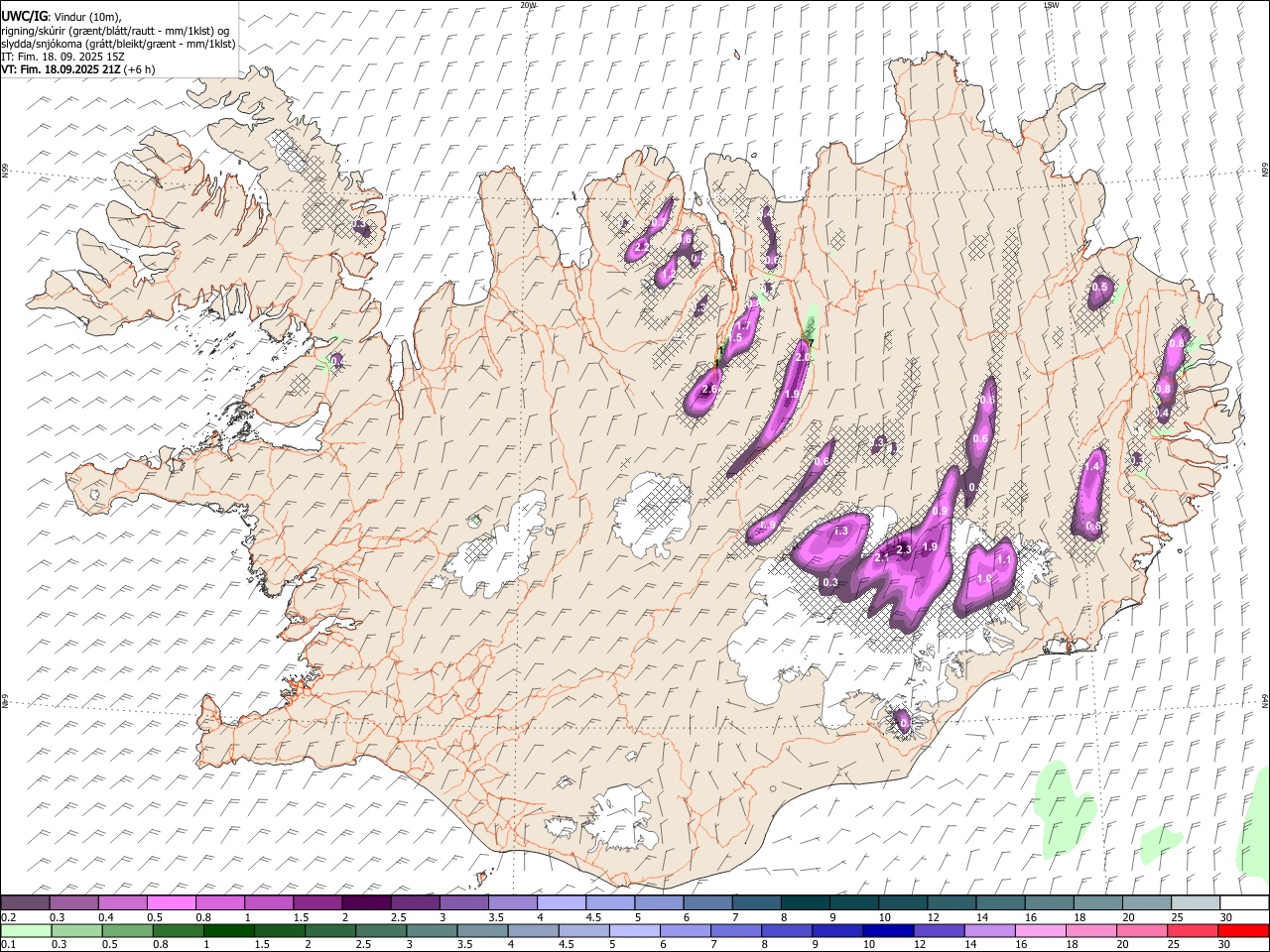The width and height of the screenshot is (1270, 952).
Task: Pick the dark purple upper swatch 2–2.5
Action: (366, 902)
